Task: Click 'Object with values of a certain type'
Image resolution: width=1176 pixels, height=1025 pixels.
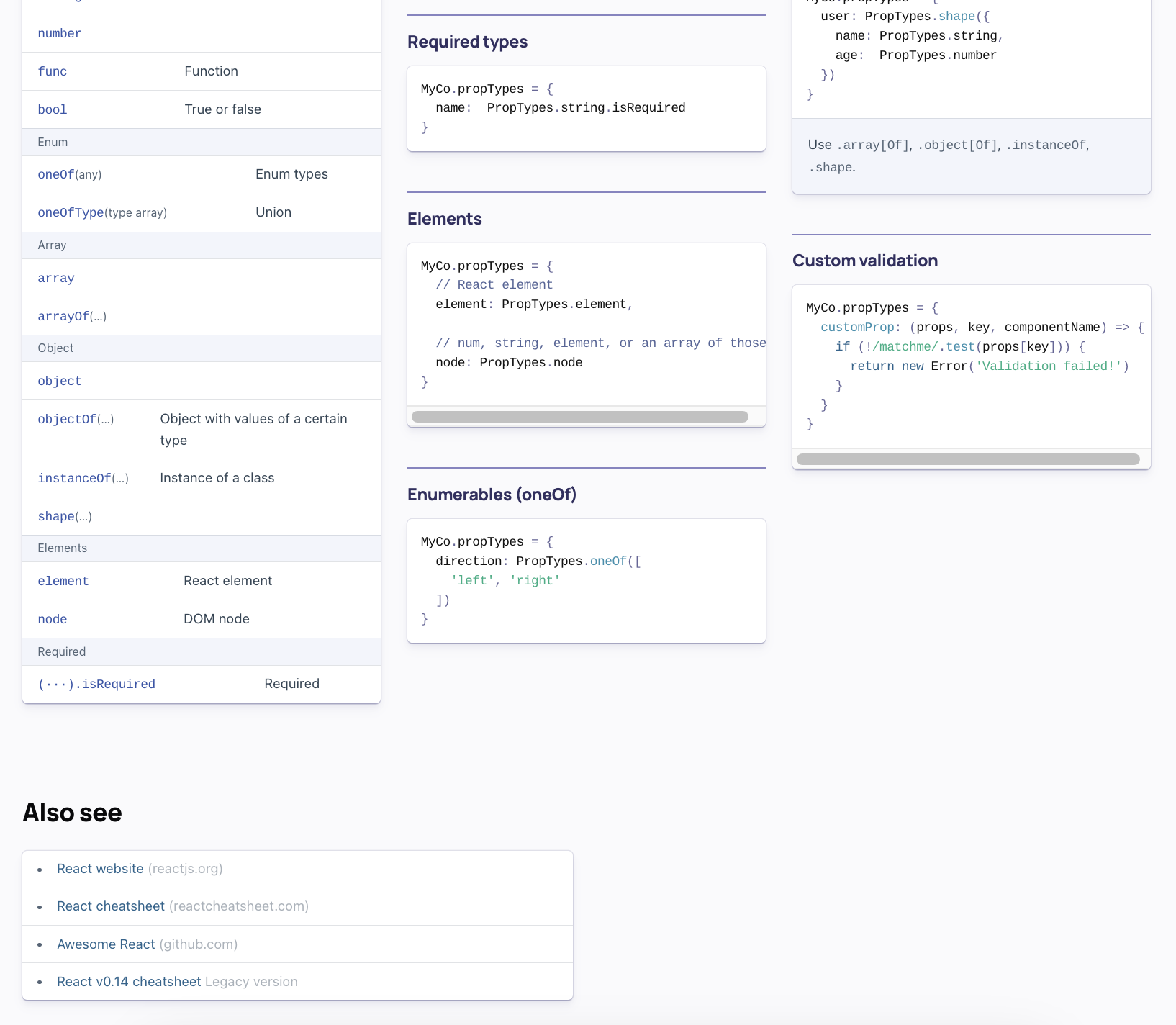Action: coord(254,430)
